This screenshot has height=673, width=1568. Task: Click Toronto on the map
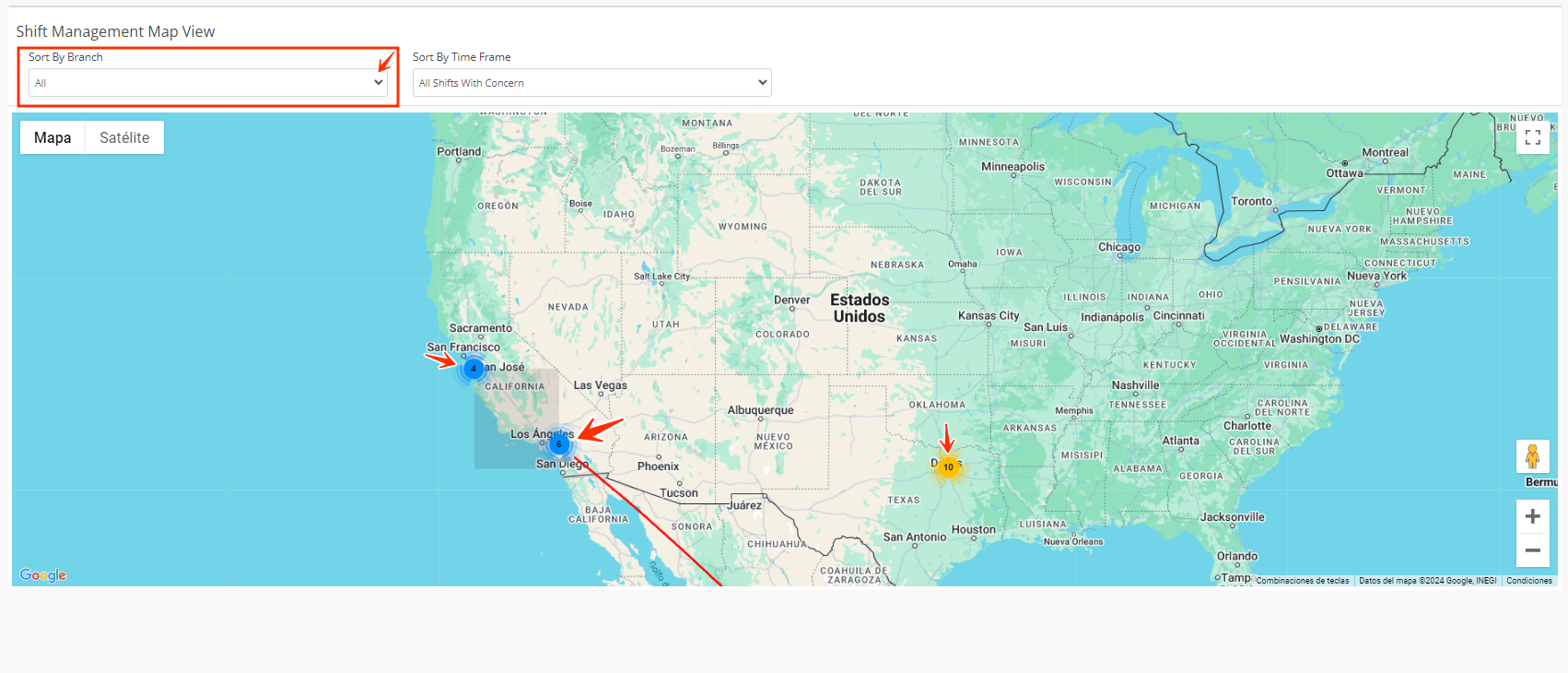tap(1251, 202)
